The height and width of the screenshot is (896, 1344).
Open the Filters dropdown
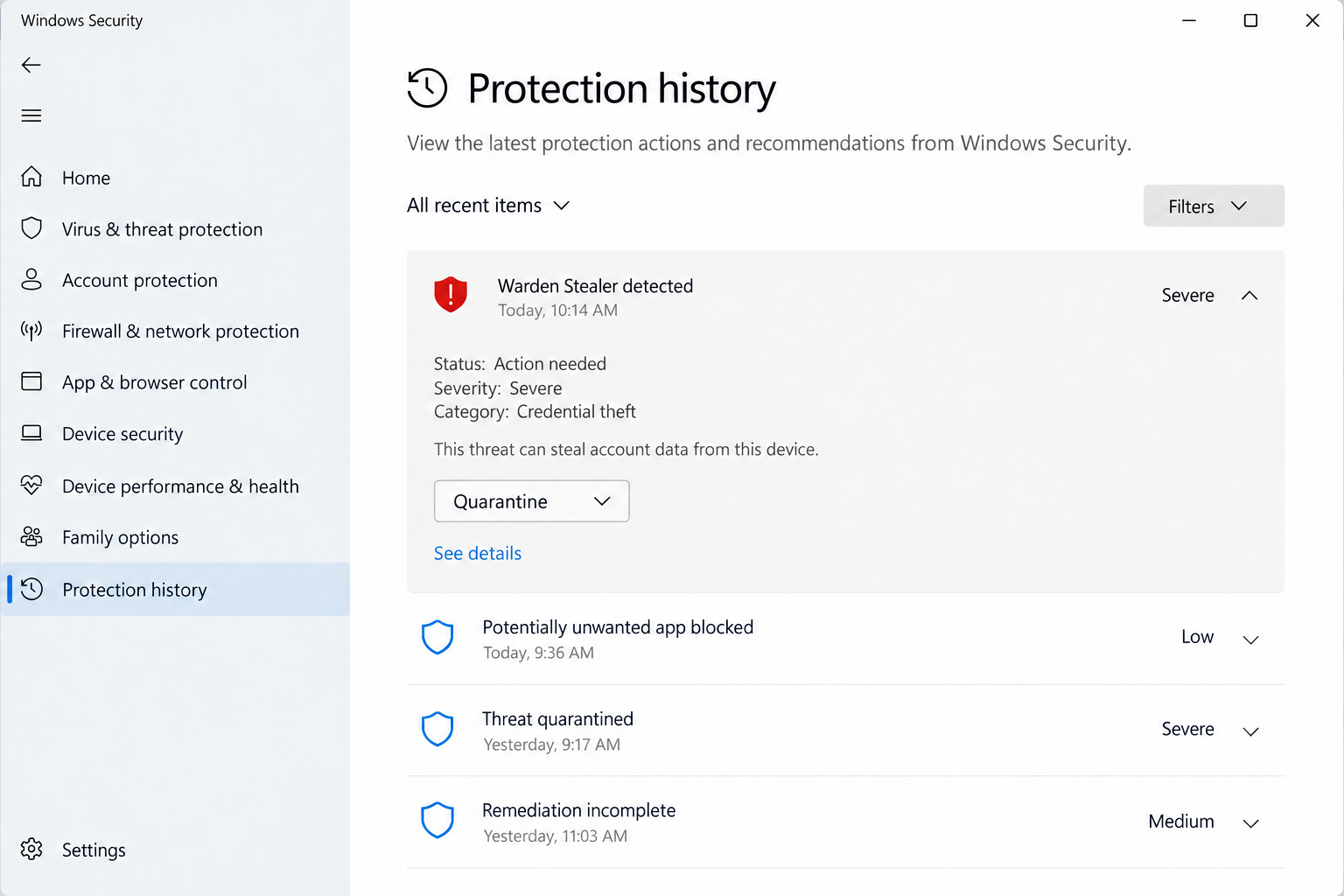coord(1214,206)
